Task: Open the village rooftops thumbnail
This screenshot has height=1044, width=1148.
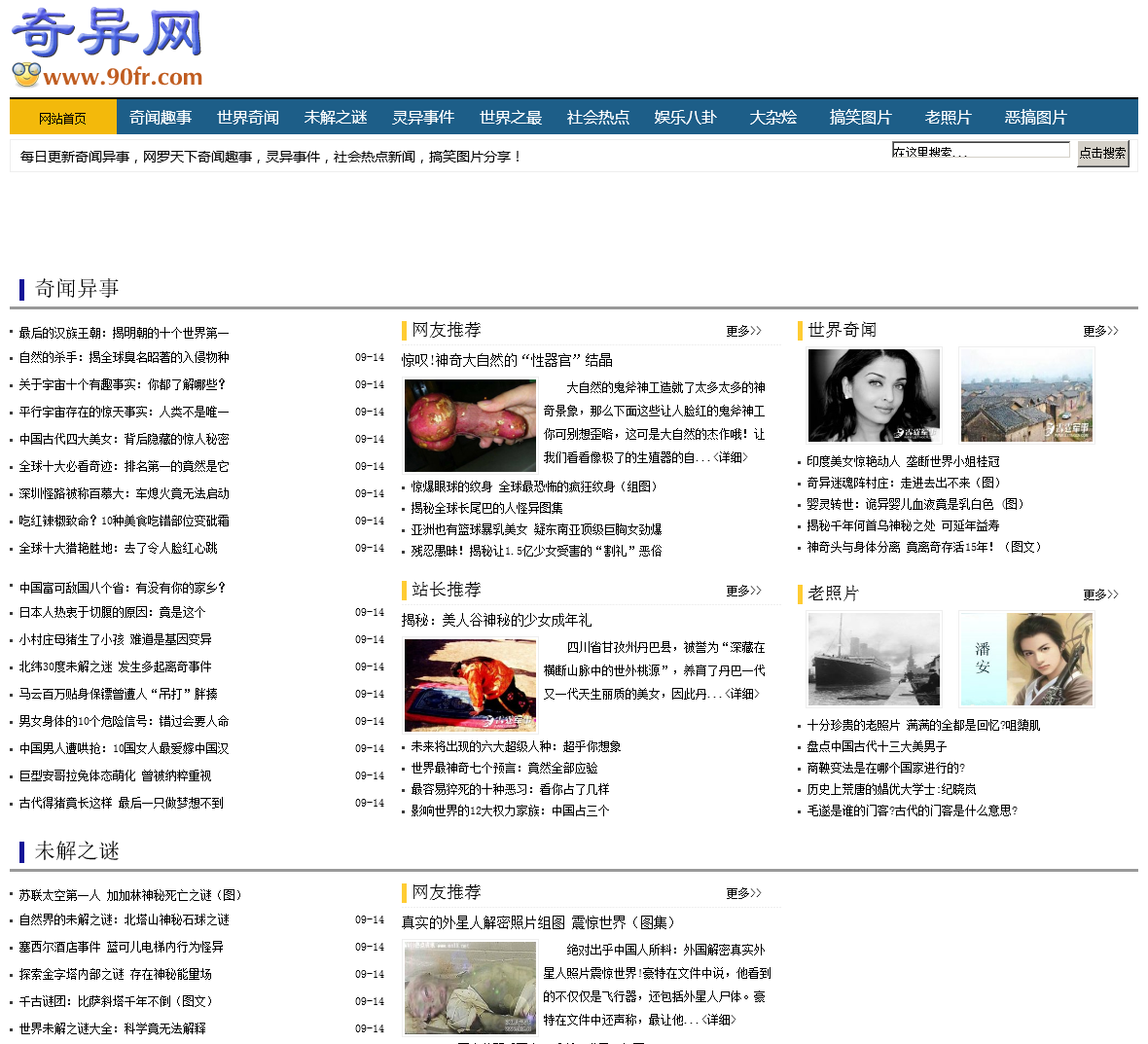Action: click(x=1026, y=395)
